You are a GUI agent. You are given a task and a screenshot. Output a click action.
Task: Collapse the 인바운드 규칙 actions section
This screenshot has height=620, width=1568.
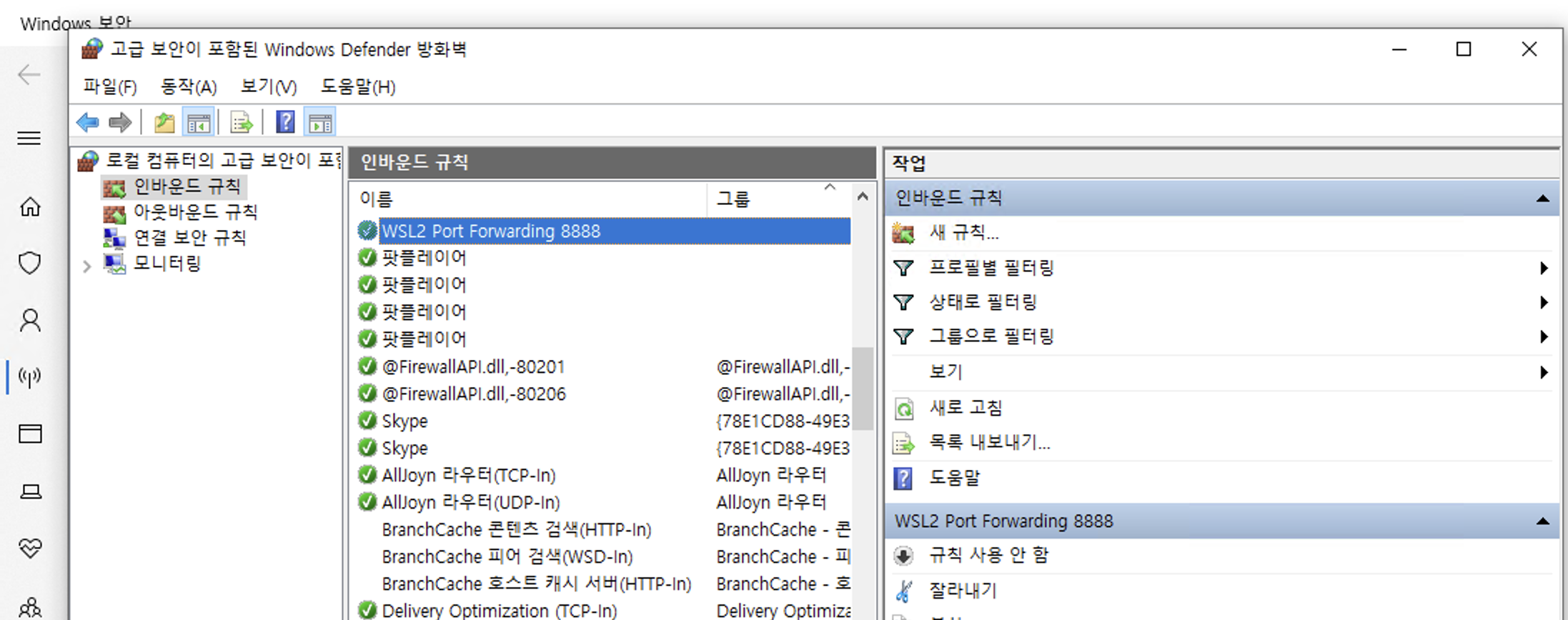pos(1543,199)
